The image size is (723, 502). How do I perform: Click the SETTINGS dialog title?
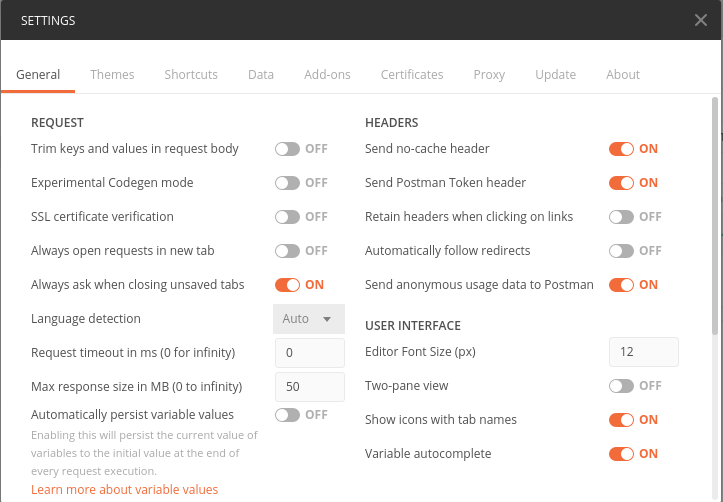[48, 20]
